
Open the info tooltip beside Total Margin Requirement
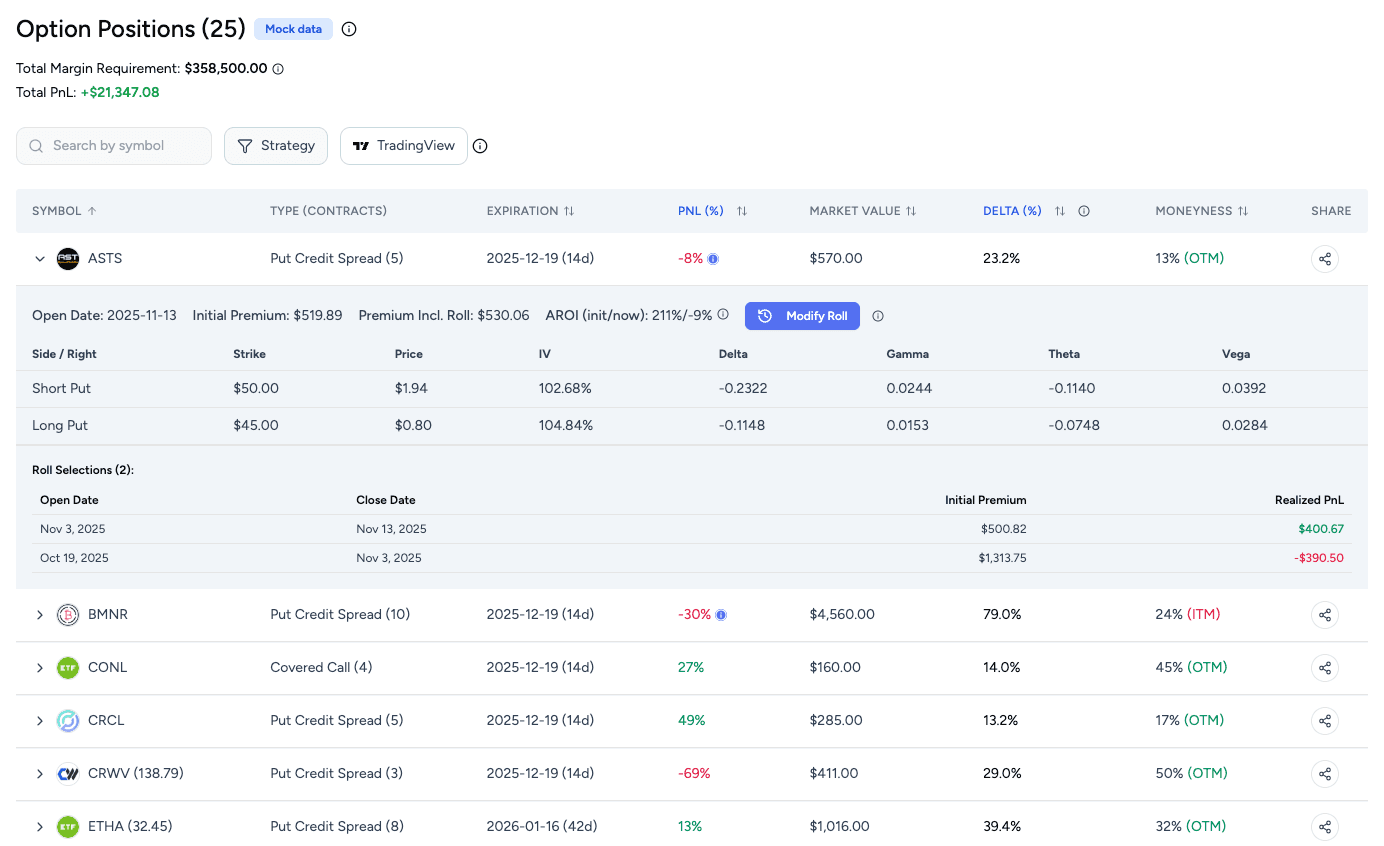278,68
